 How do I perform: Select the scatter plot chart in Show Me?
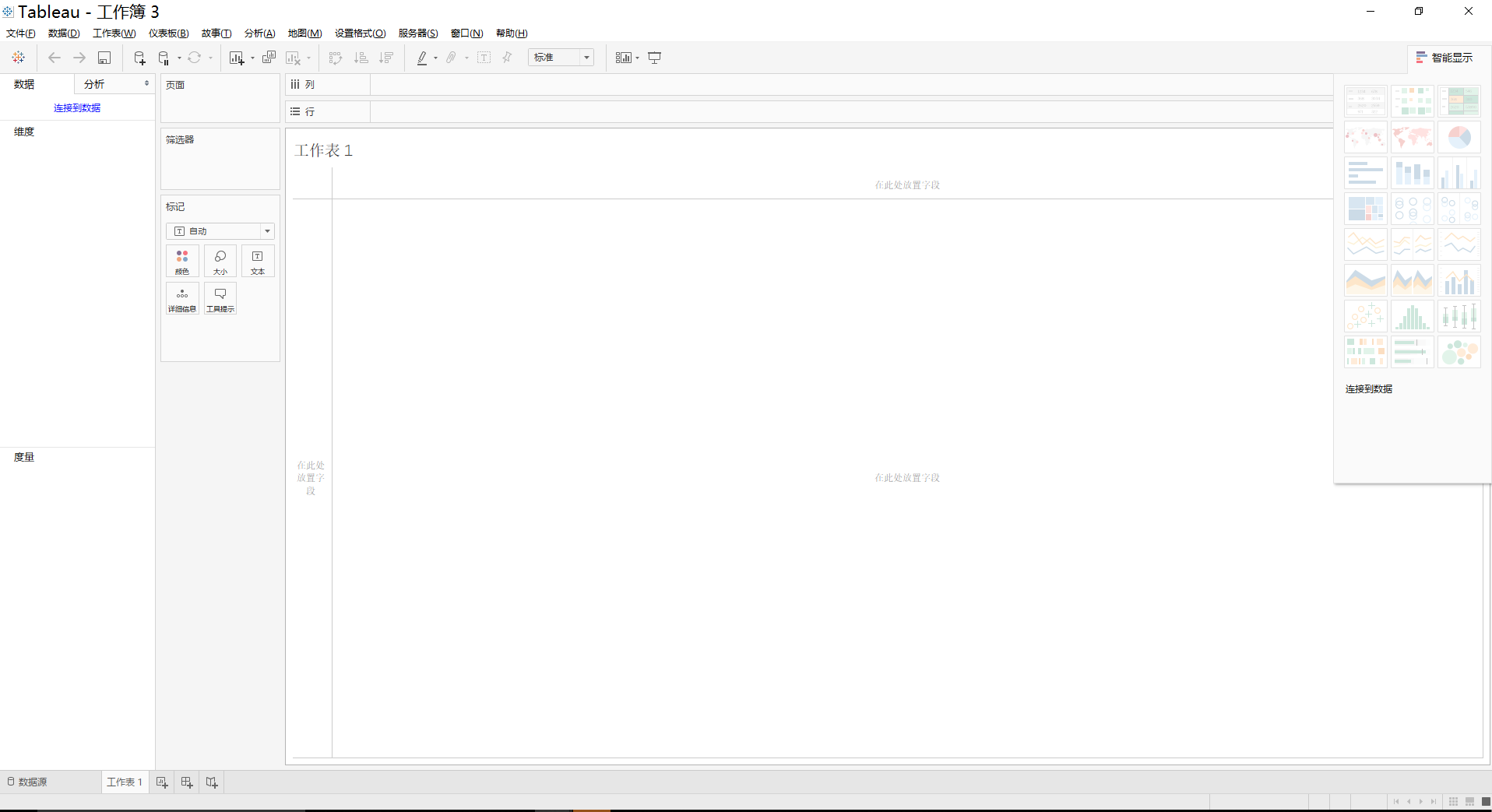[x=1366, y=317]
